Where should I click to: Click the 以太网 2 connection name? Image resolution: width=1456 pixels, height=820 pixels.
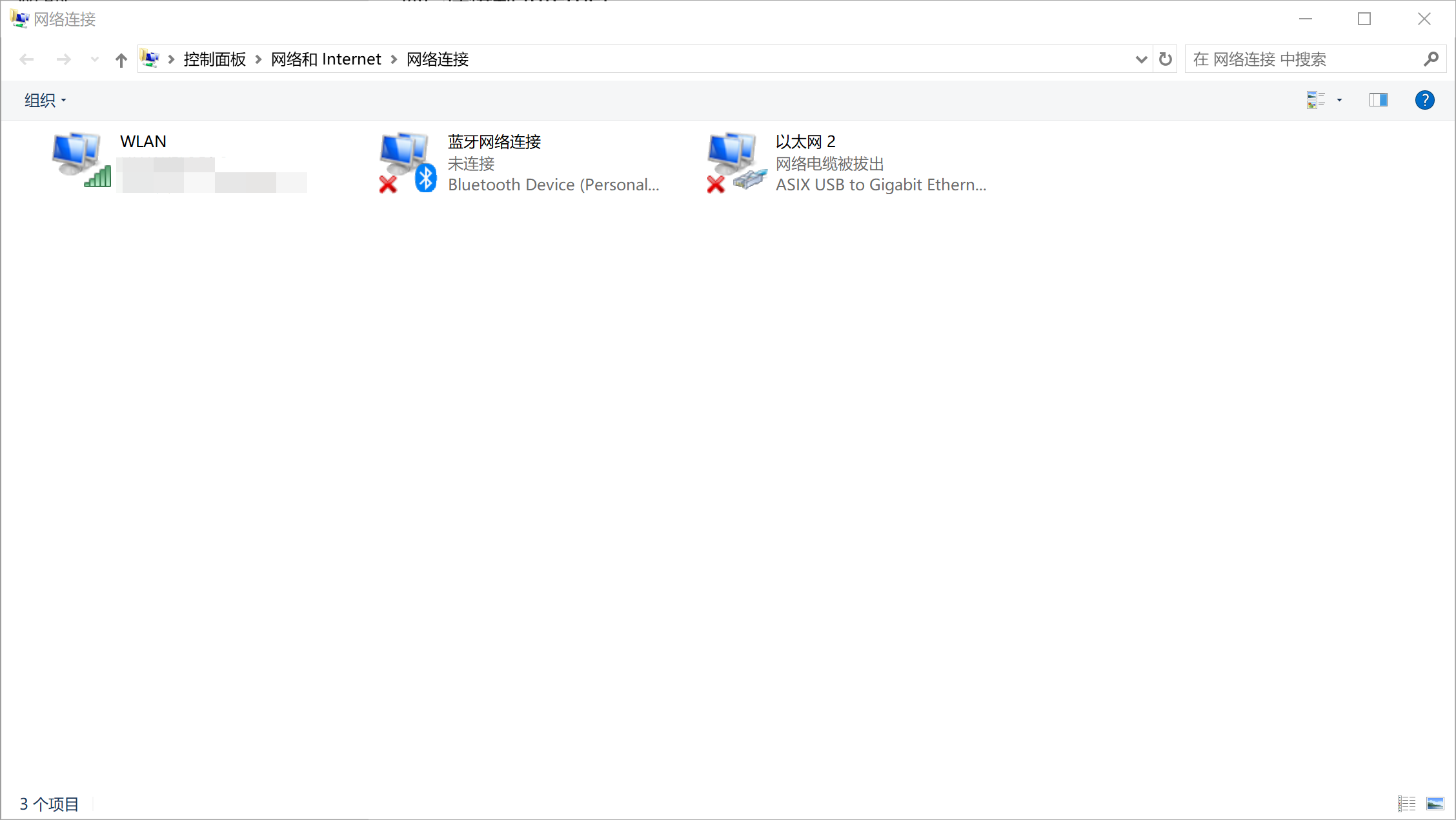coord(805,141)
